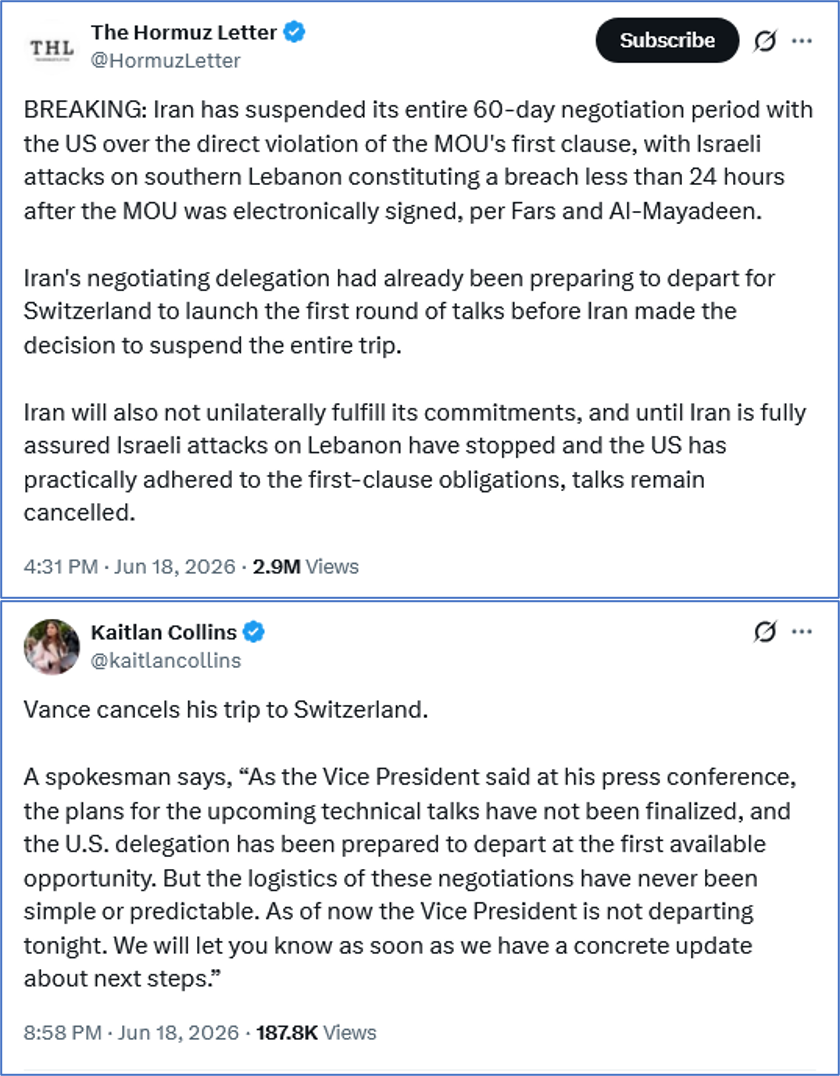The width and height of the screenshot is (840, 1076).
Task: Click the THL profile avatar
Action: (51, 48)
